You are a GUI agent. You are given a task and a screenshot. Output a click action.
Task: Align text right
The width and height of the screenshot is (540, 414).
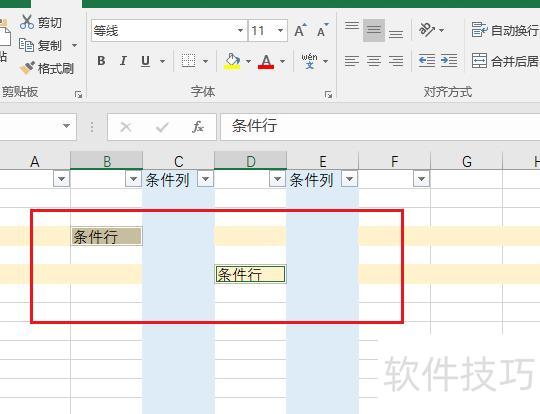pyautogui.click(x=396, y=61)
